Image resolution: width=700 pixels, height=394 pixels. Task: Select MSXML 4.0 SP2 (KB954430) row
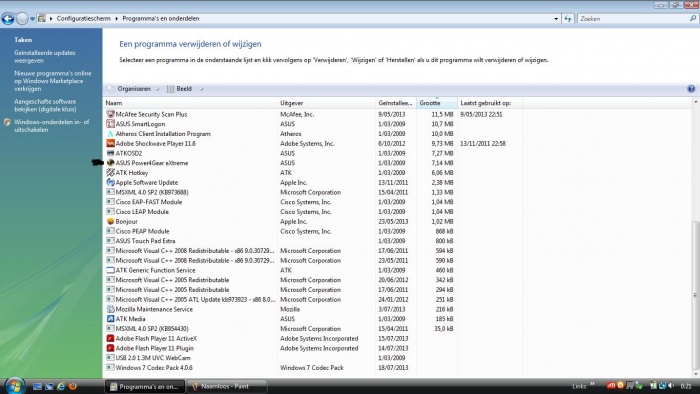coord(312,329)
